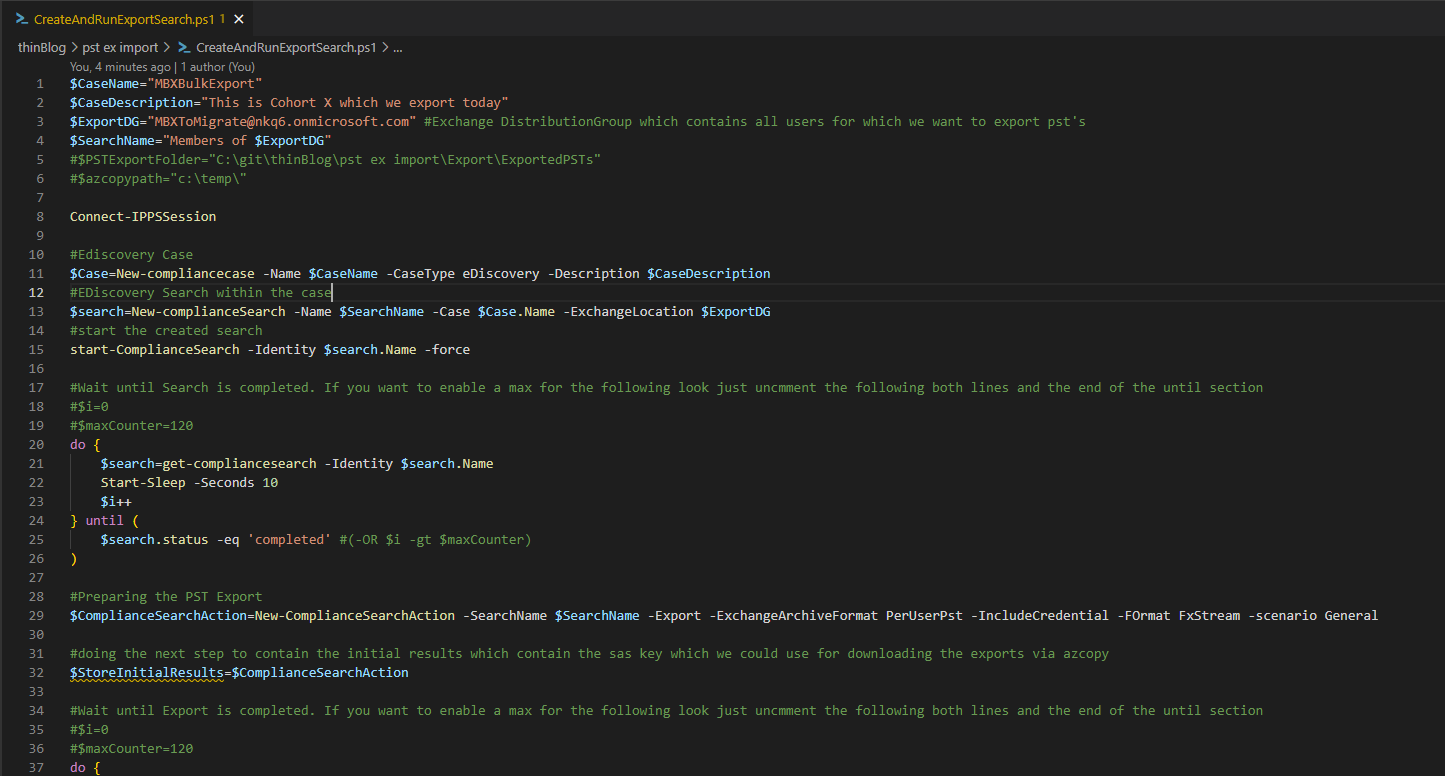Click the 'do' keyword on line 20
1445x776 pixels.
(x=77, y=444)
